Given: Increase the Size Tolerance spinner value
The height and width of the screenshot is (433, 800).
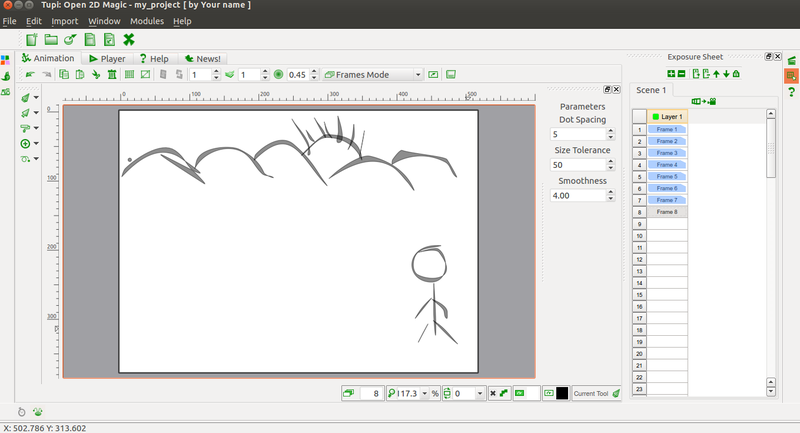Looking at the screenshot, I should 611,162.
